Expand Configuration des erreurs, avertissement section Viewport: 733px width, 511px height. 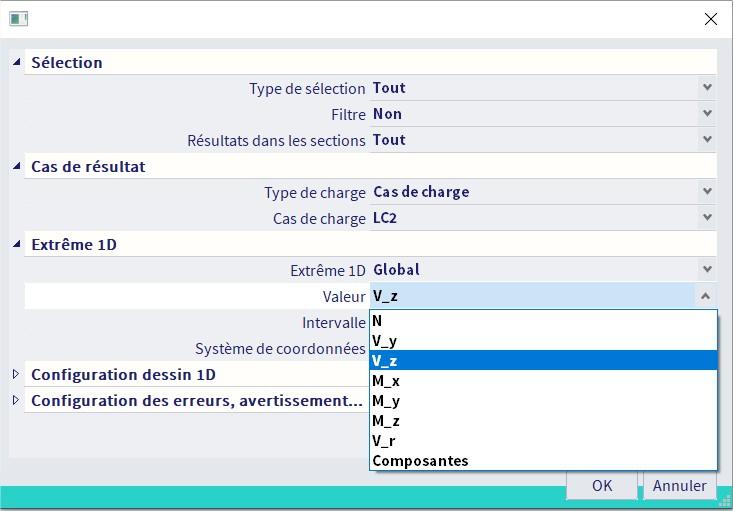[x=16, y=400]
